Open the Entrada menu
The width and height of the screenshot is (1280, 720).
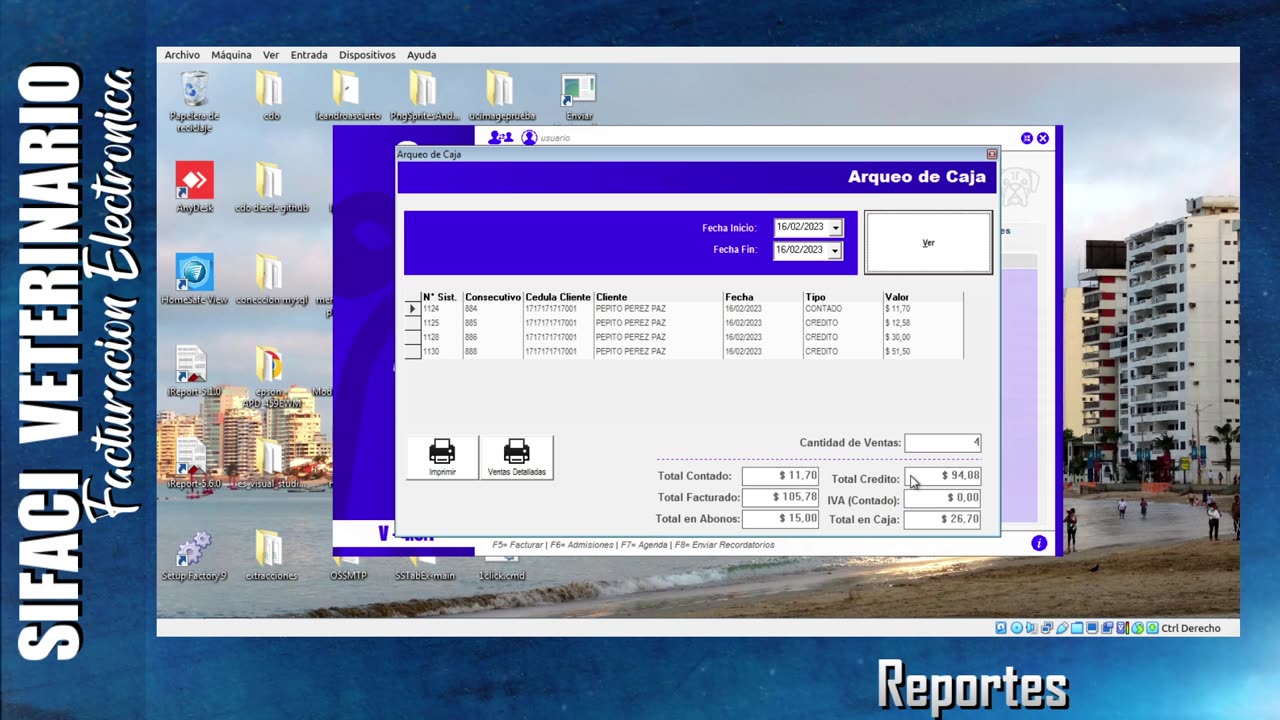coord(309,55)
